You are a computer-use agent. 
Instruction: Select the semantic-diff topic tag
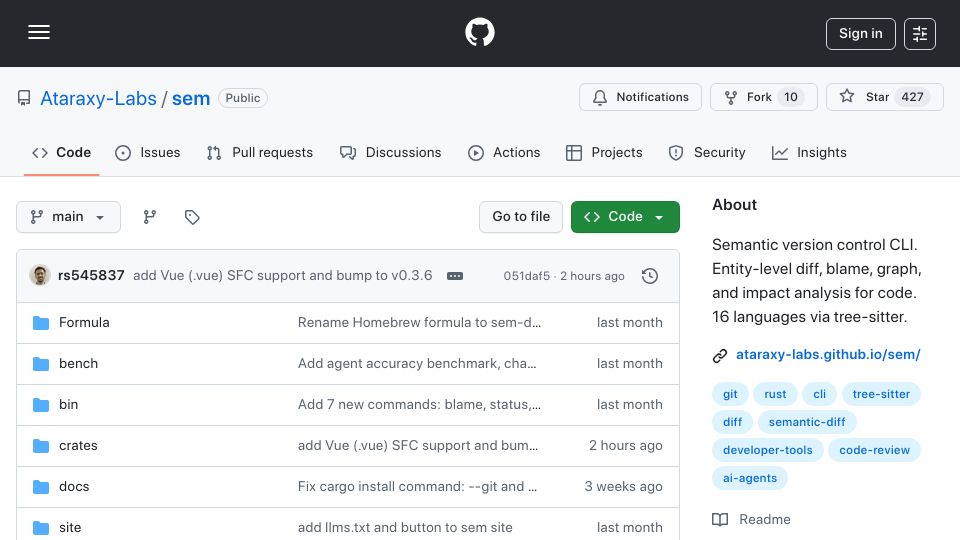pyautogui.click(x=807, y=422)
